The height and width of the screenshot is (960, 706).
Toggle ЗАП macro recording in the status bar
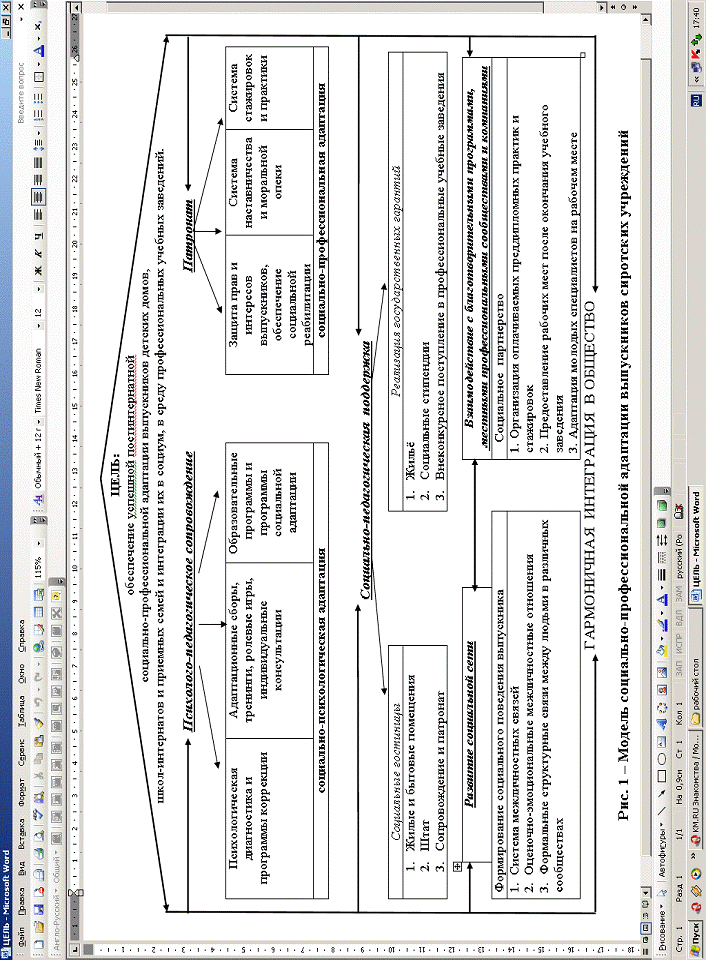pyautogui.click(x=680, y=668)
